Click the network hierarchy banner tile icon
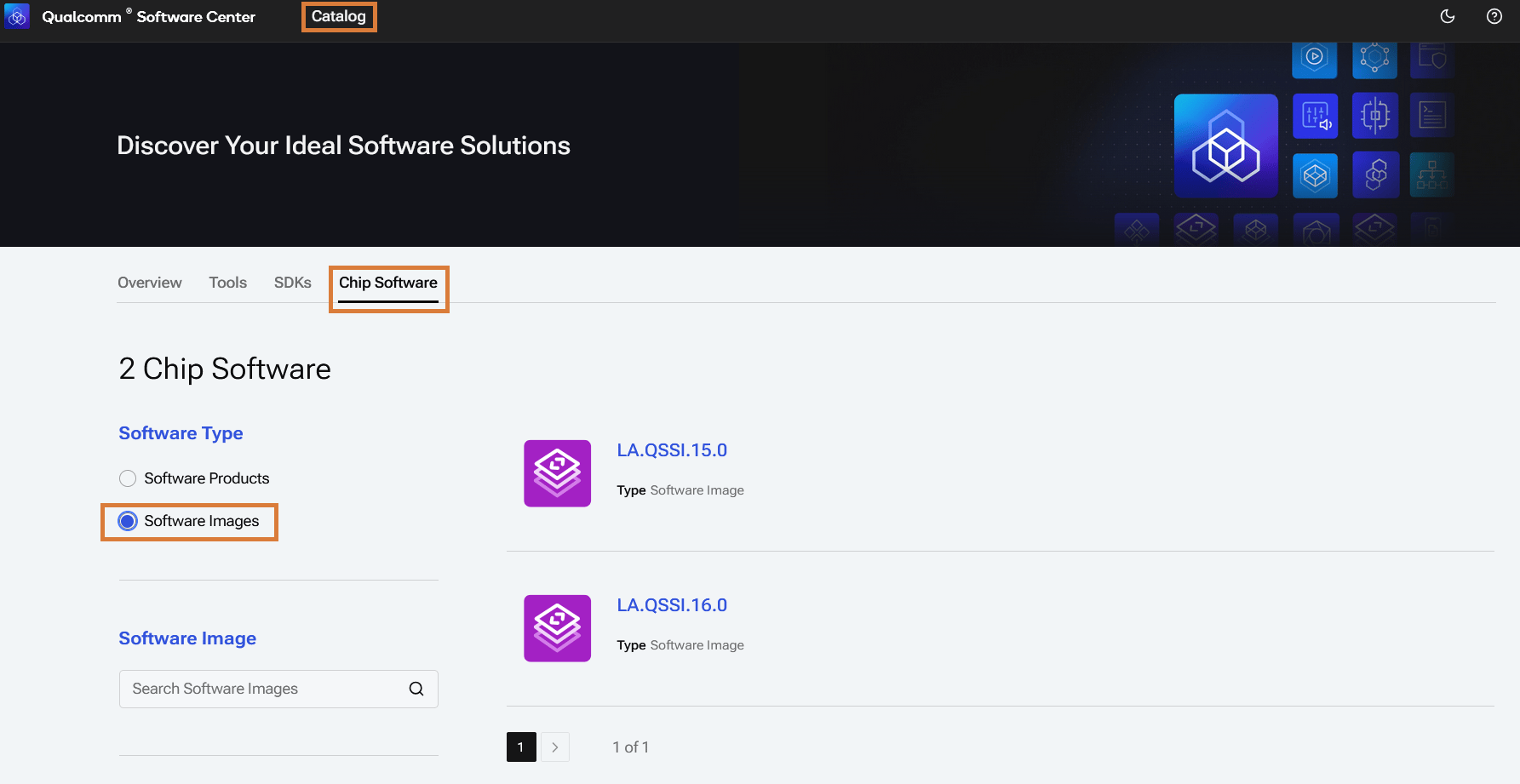Viewport: 1520px width, 784px height. (1432, 175)
